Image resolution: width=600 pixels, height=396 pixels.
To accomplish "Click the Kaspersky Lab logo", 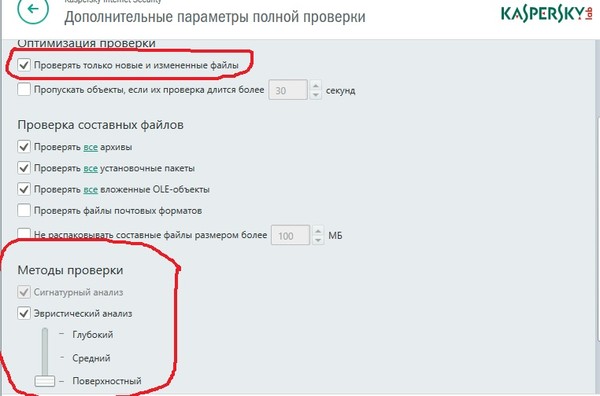I will 547,14.
